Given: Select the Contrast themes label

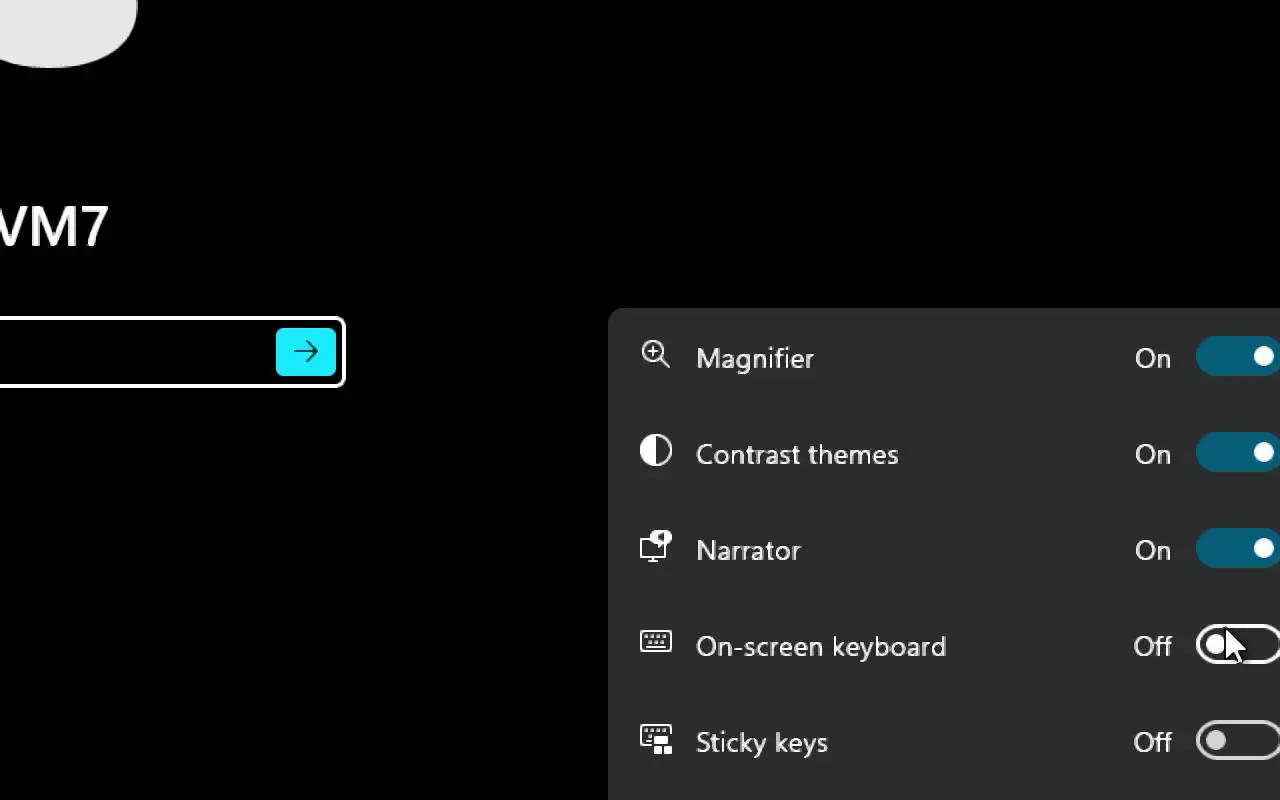Looking at the screenshot, I should pyautogui.click(x=797, y=454).
